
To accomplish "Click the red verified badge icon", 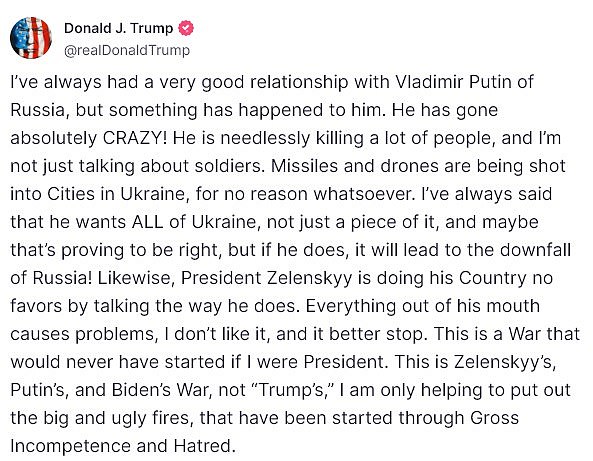I will click(186, 28).
